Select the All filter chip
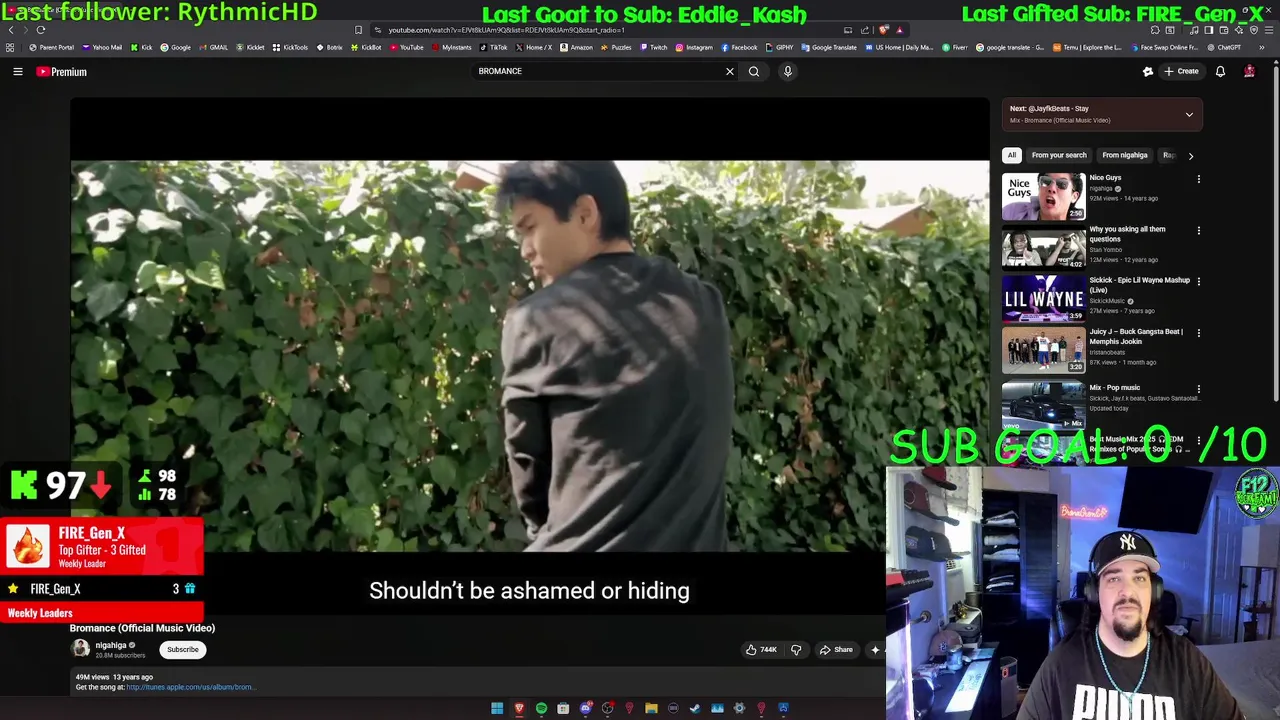 pos(1012,155)
